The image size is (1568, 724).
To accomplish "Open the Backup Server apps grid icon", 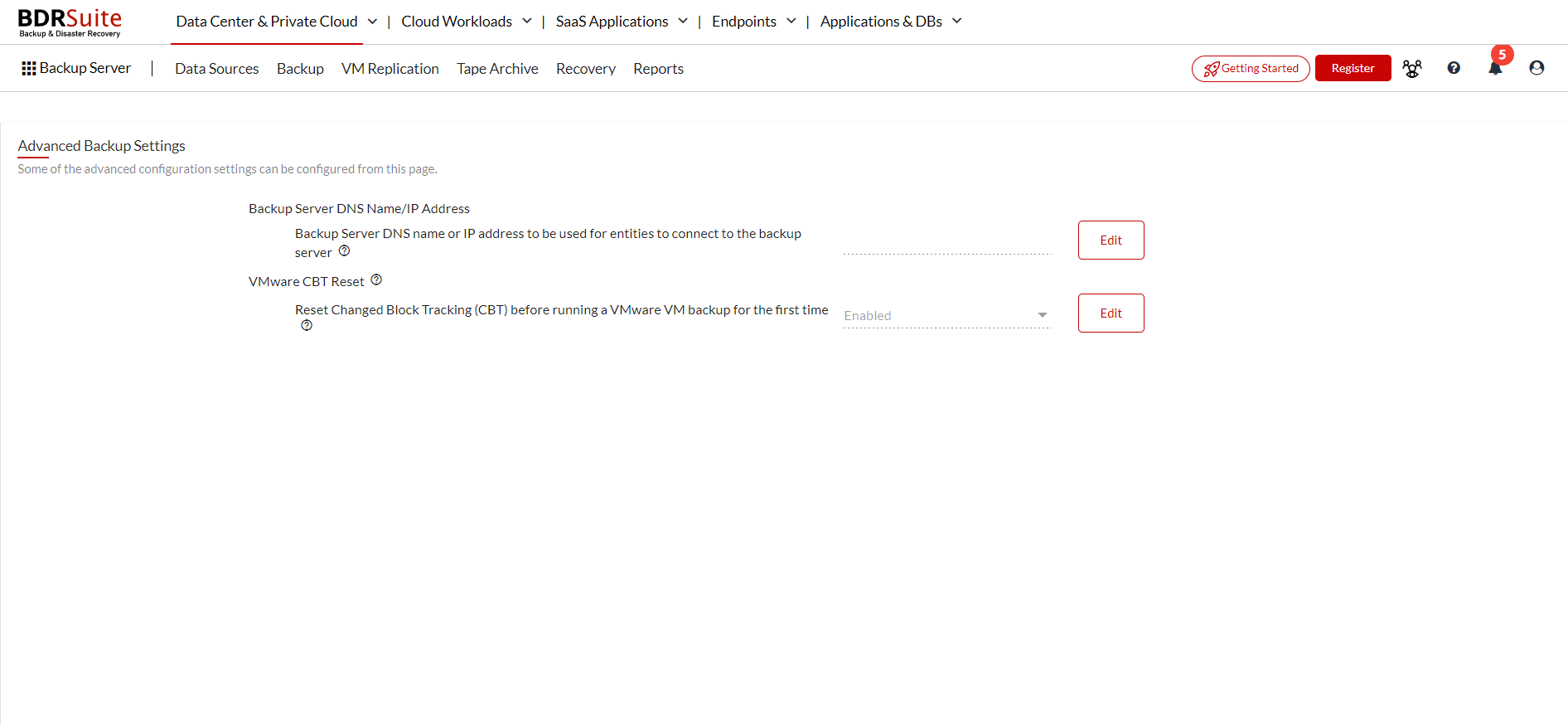I will (x=29, y=69).
